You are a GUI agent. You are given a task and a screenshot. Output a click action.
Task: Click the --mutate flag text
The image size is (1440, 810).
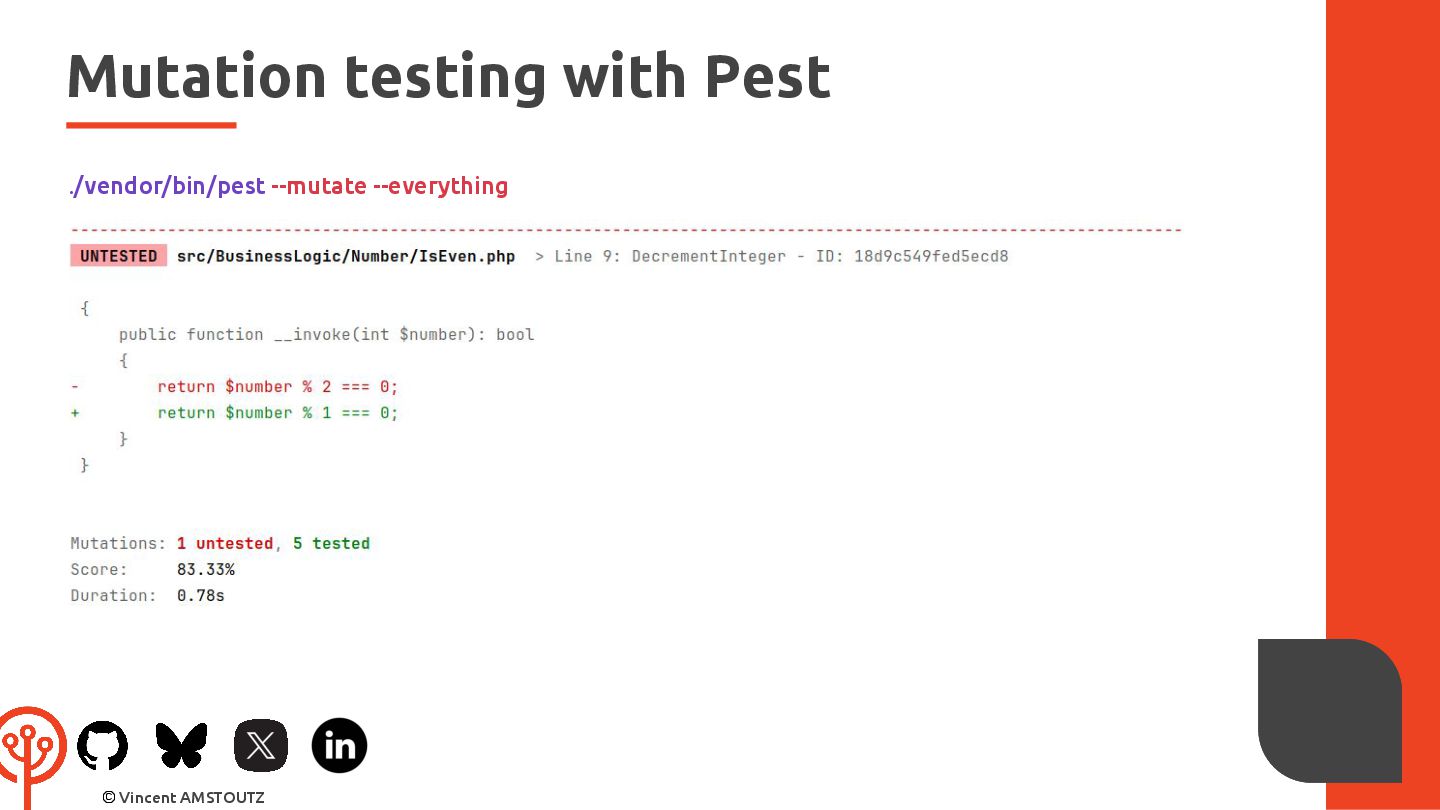319,186
